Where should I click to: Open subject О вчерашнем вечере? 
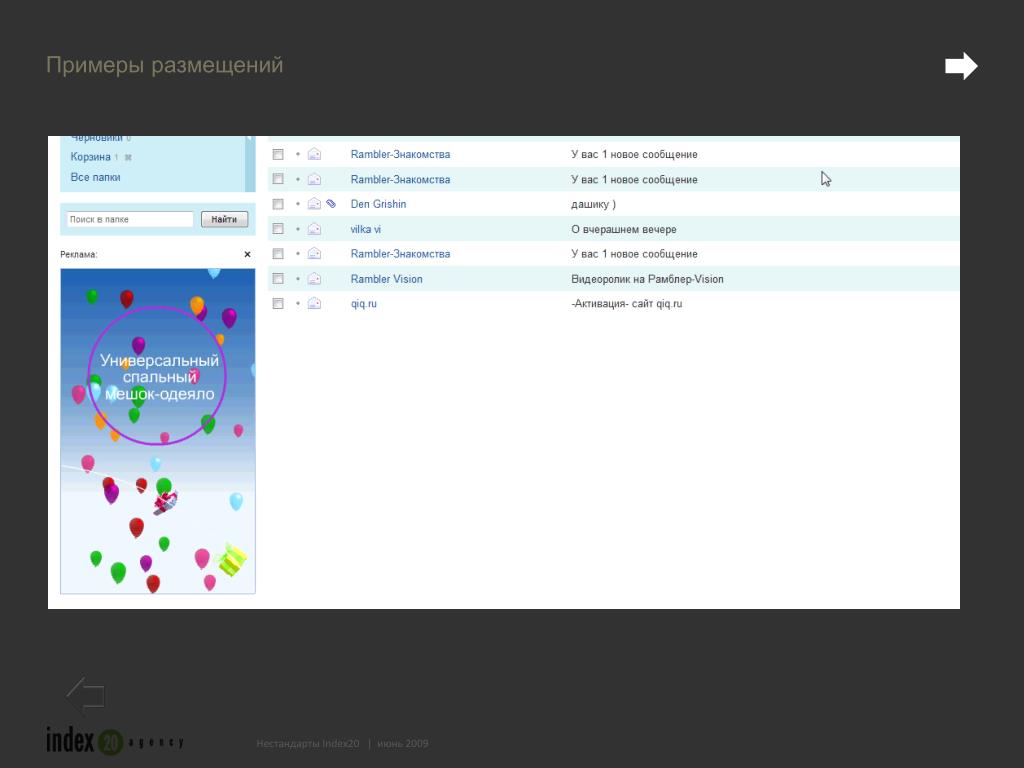click(624, 229)
